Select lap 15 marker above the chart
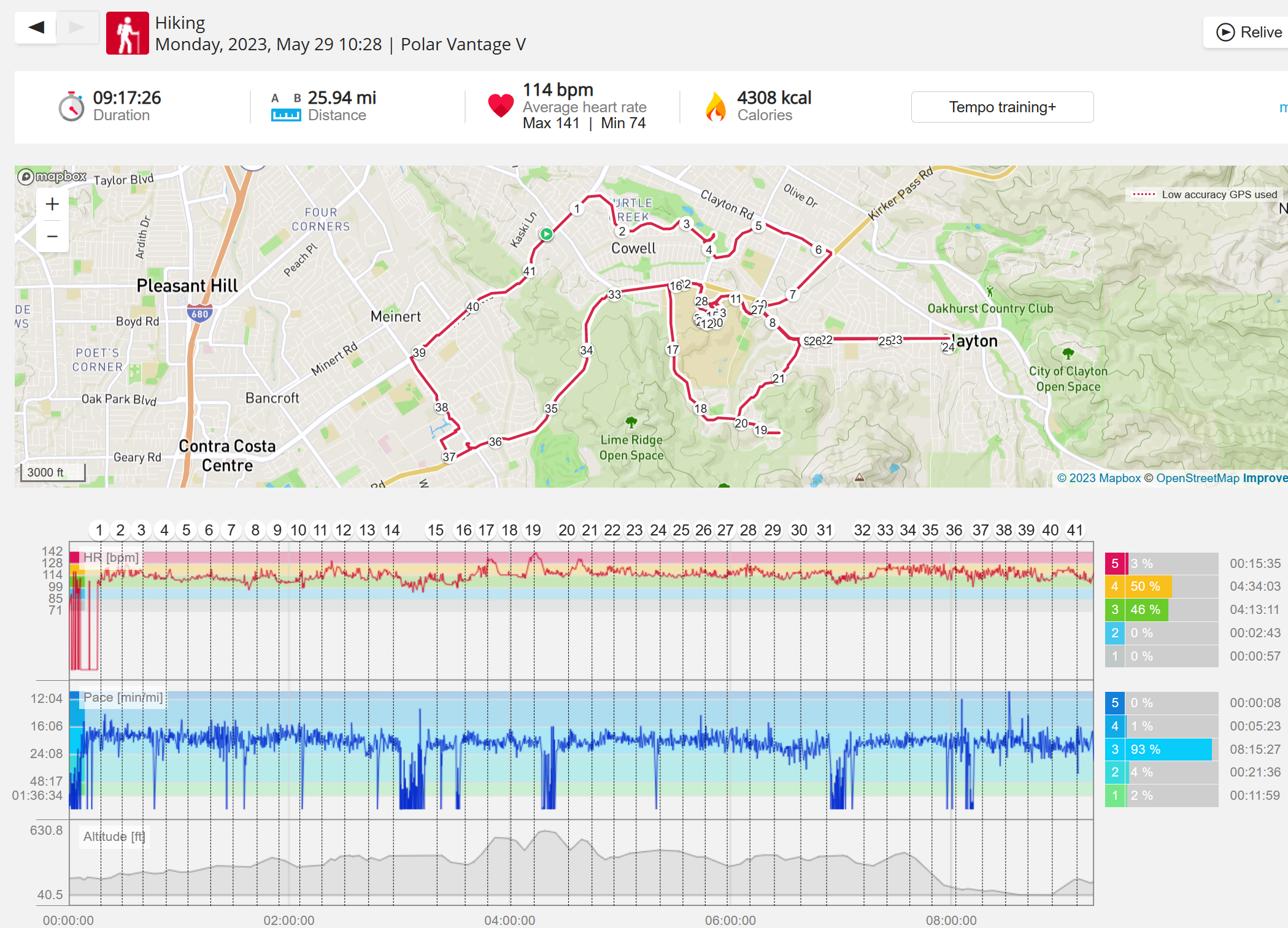Viewport: 1288px width, 928px height. pos(436,530)
